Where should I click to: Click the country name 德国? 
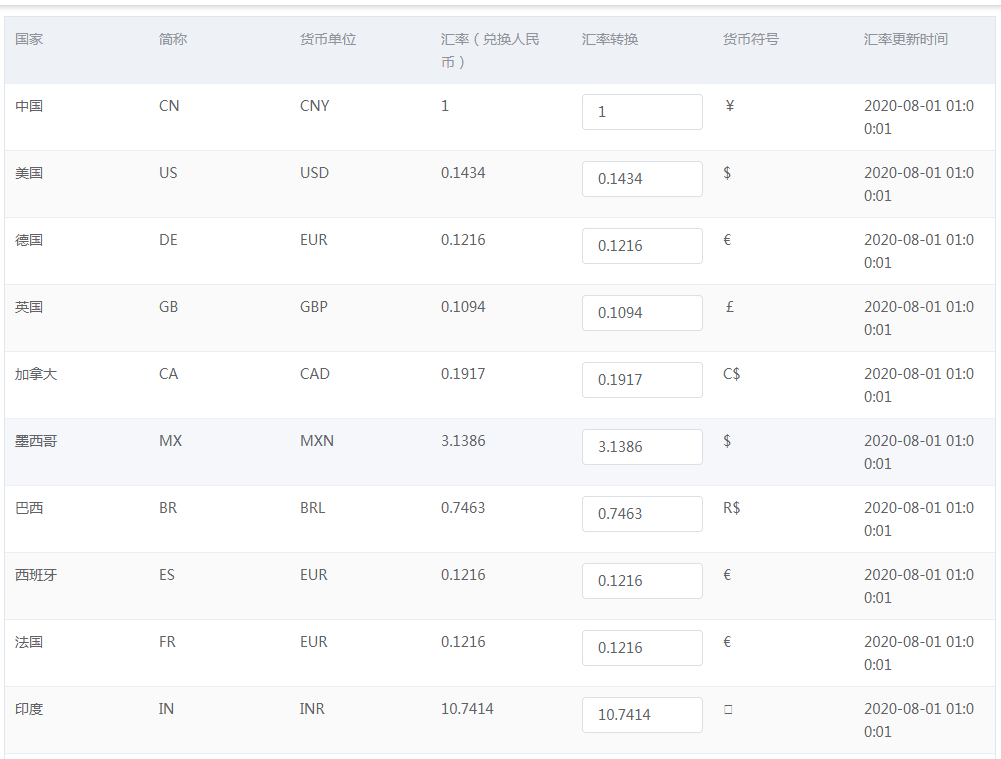coord(29,240)
